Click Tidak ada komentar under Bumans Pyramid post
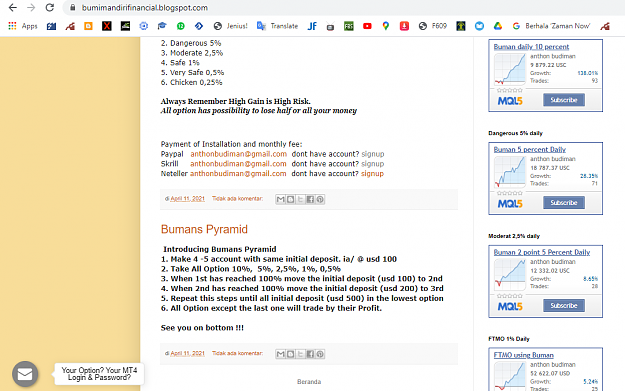This screenshot has width=625, height=391. coord(237,353)
